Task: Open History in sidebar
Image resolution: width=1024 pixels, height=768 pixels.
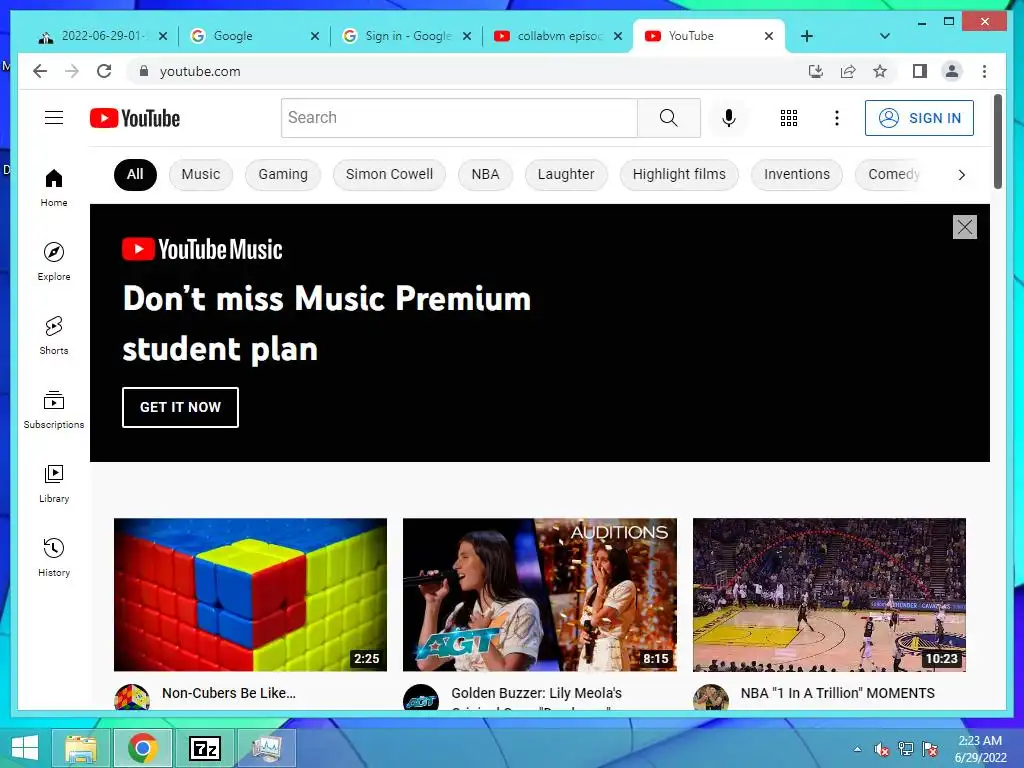Action: [x=54, y=557]
